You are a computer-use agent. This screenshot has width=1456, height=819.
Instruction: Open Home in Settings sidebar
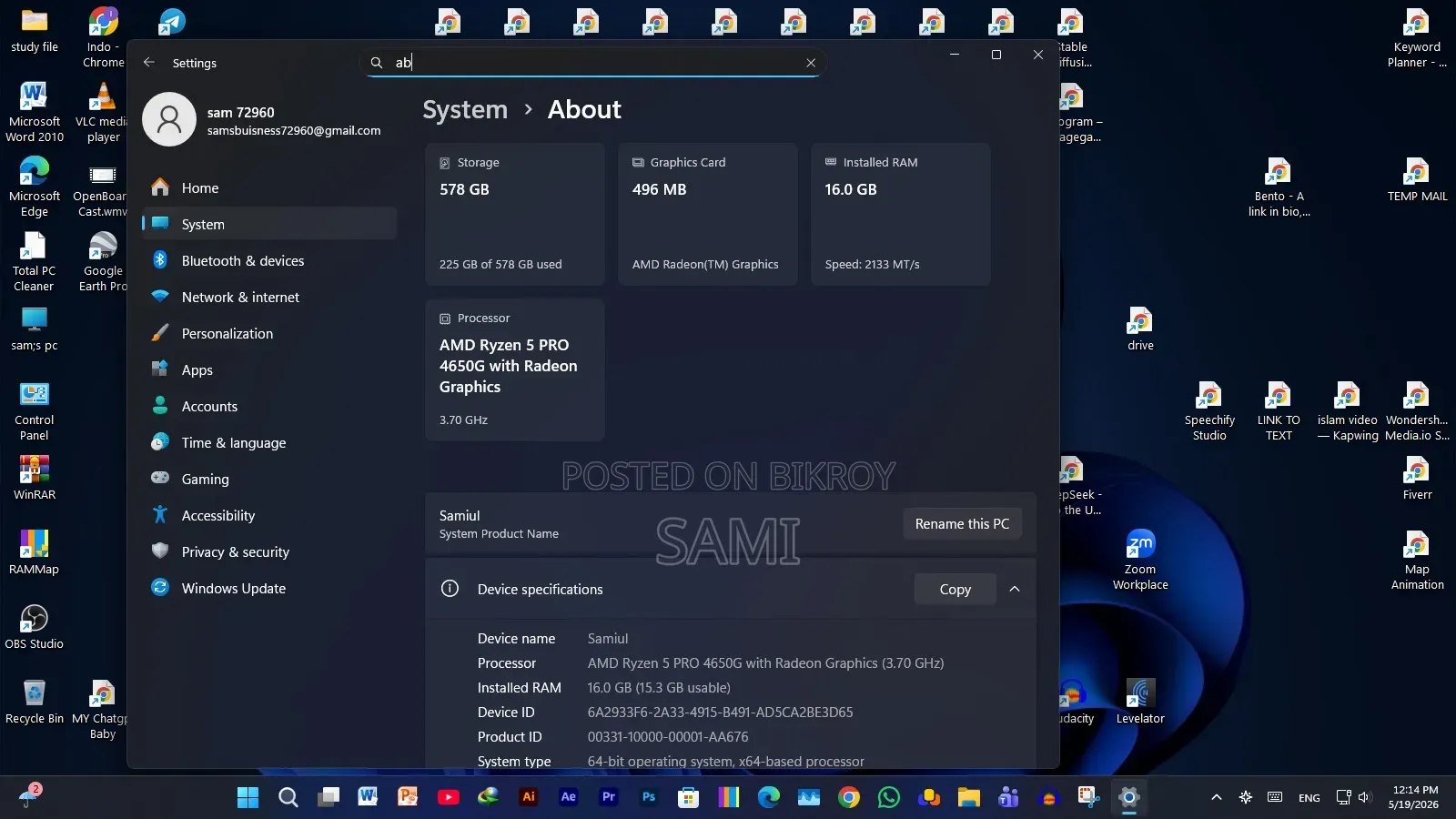click(x=269, y=187)
